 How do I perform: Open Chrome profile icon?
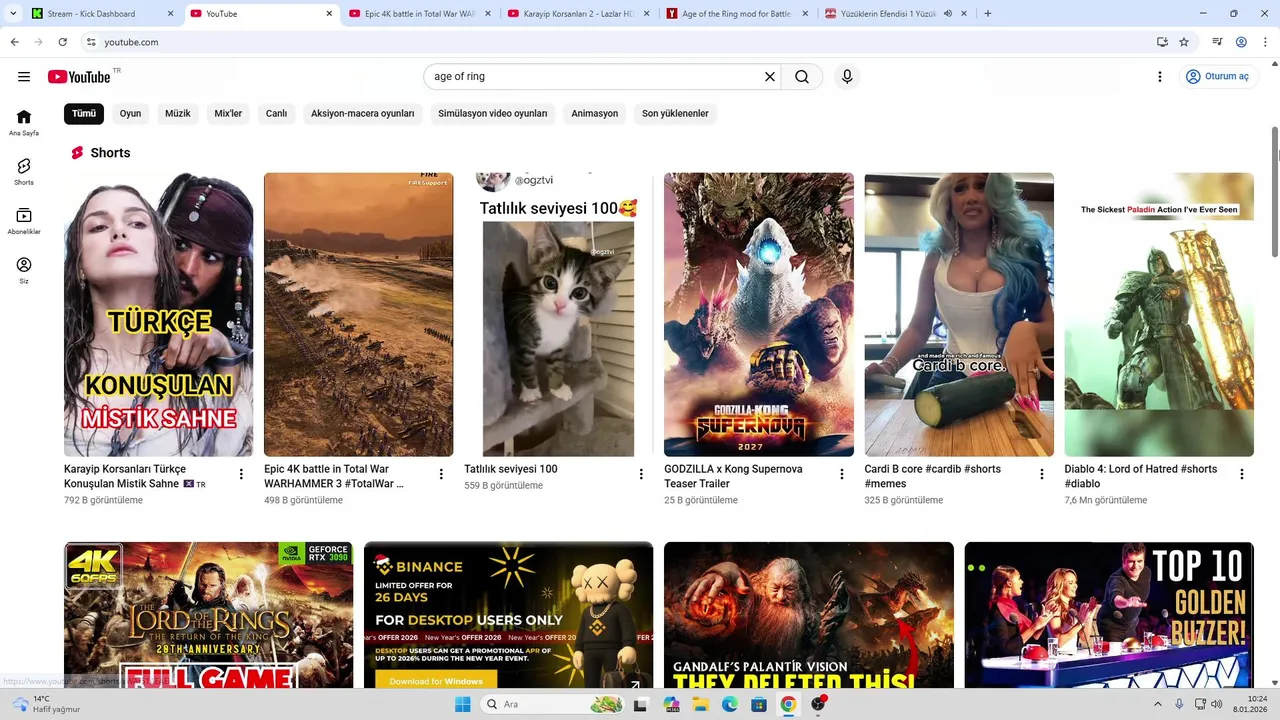click(x=1241, y=42)
